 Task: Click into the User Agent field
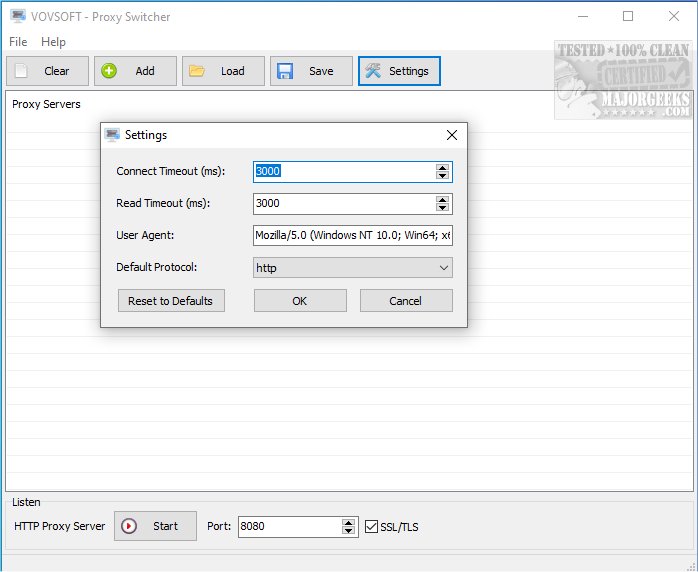pyautogui.click(x=352, y=236)
